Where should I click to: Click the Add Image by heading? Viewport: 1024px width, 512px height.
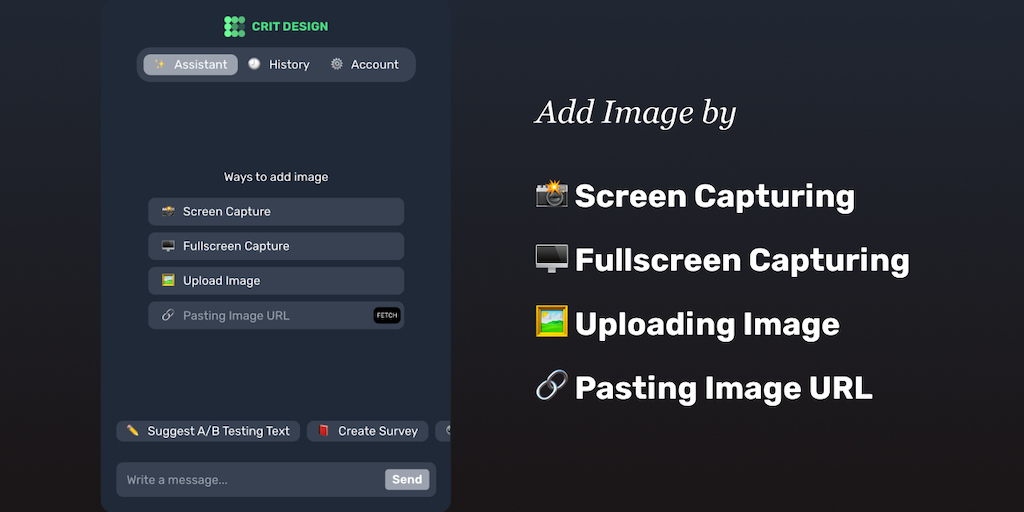click(x=635, y=112)
